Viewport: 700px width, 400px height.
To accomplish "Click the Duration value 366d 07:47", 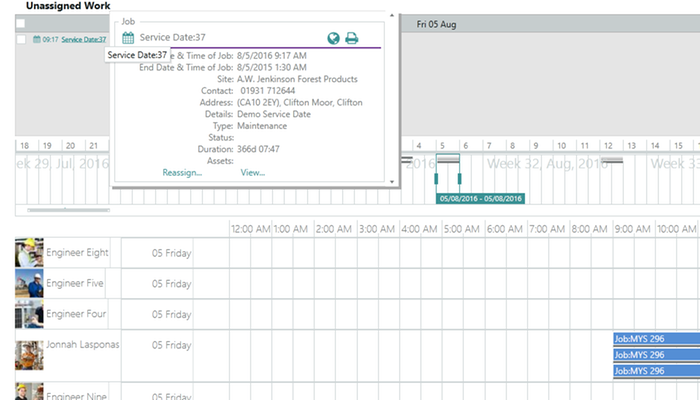I will coord(258,149).
